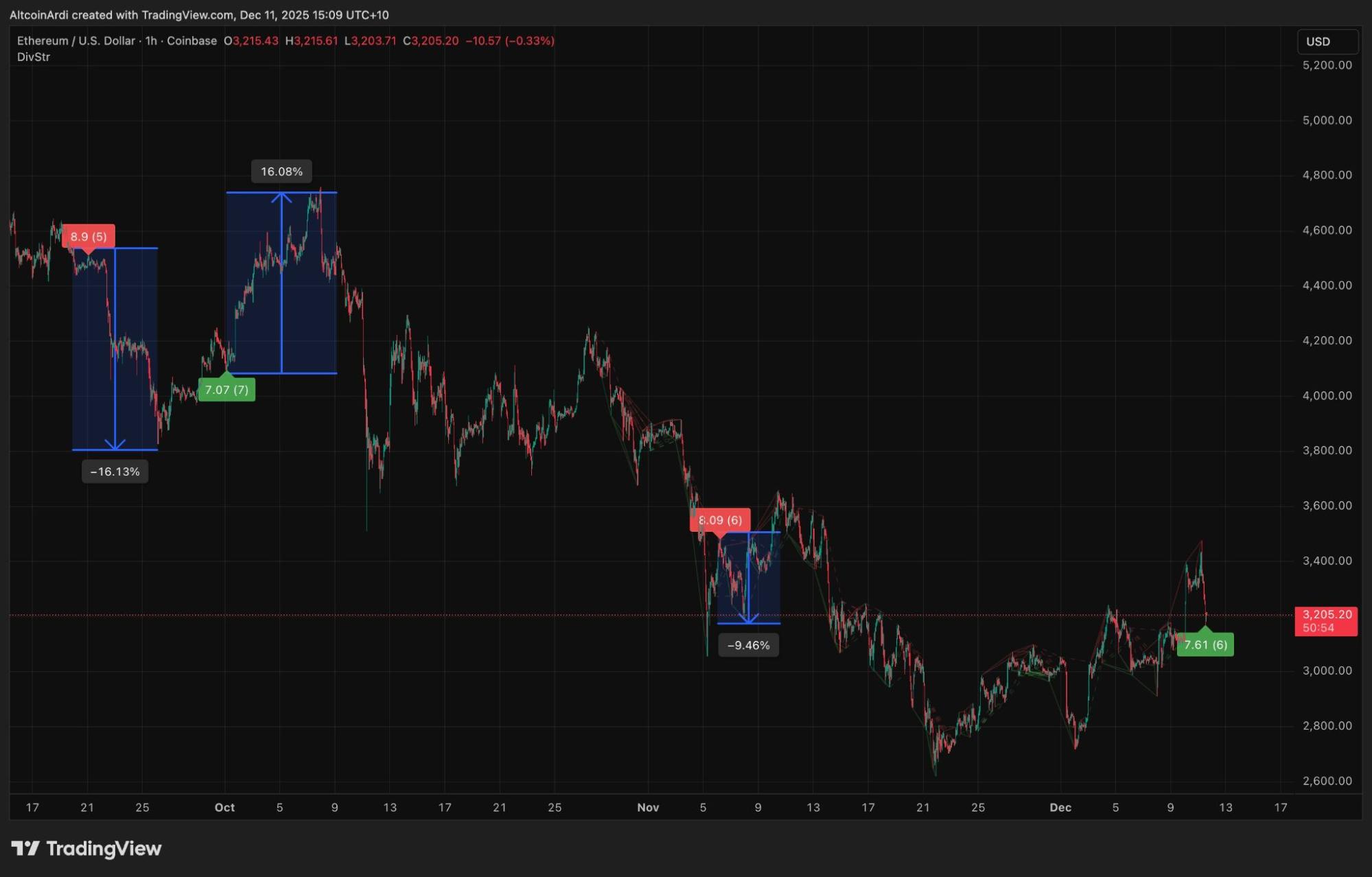Click the red 3,205.20 current price tag
The height and width of the screenshot is (877, 1372).
pyautogui.click(x=1325, y=621)
